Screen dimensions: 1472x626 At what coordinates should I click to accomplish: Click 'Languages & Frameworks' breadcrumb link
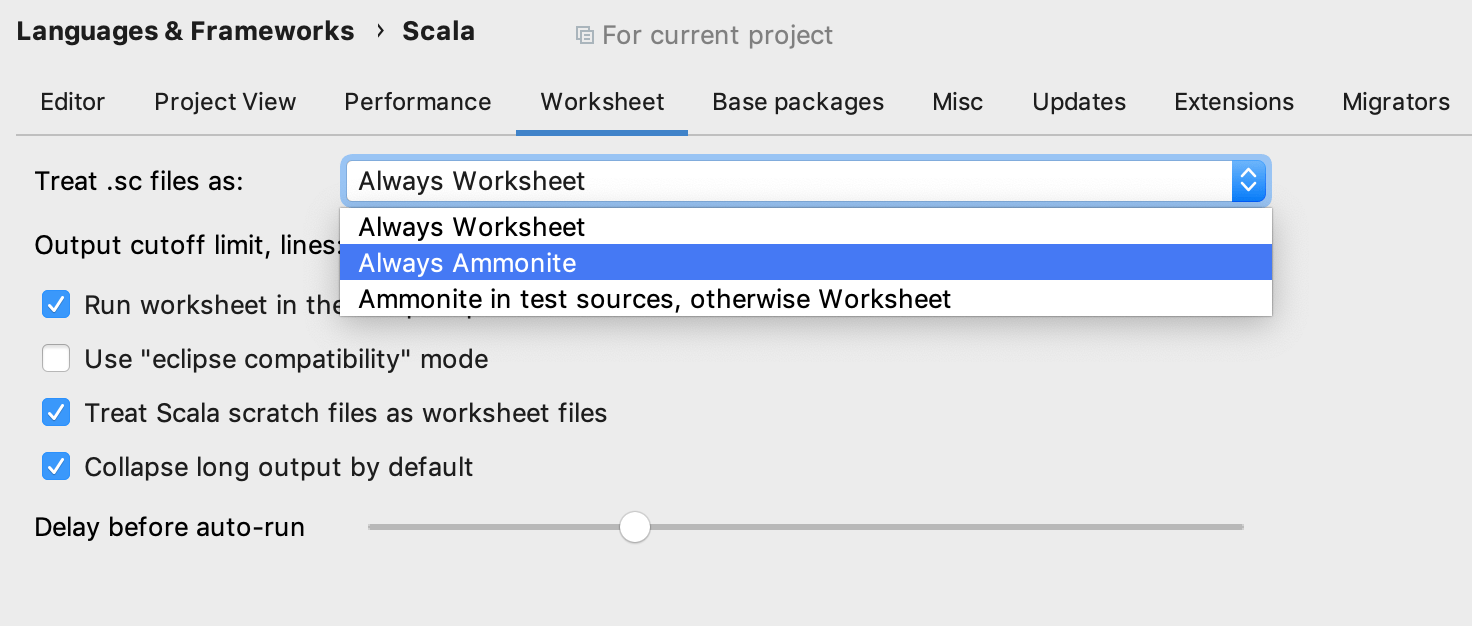click(185, 31)
